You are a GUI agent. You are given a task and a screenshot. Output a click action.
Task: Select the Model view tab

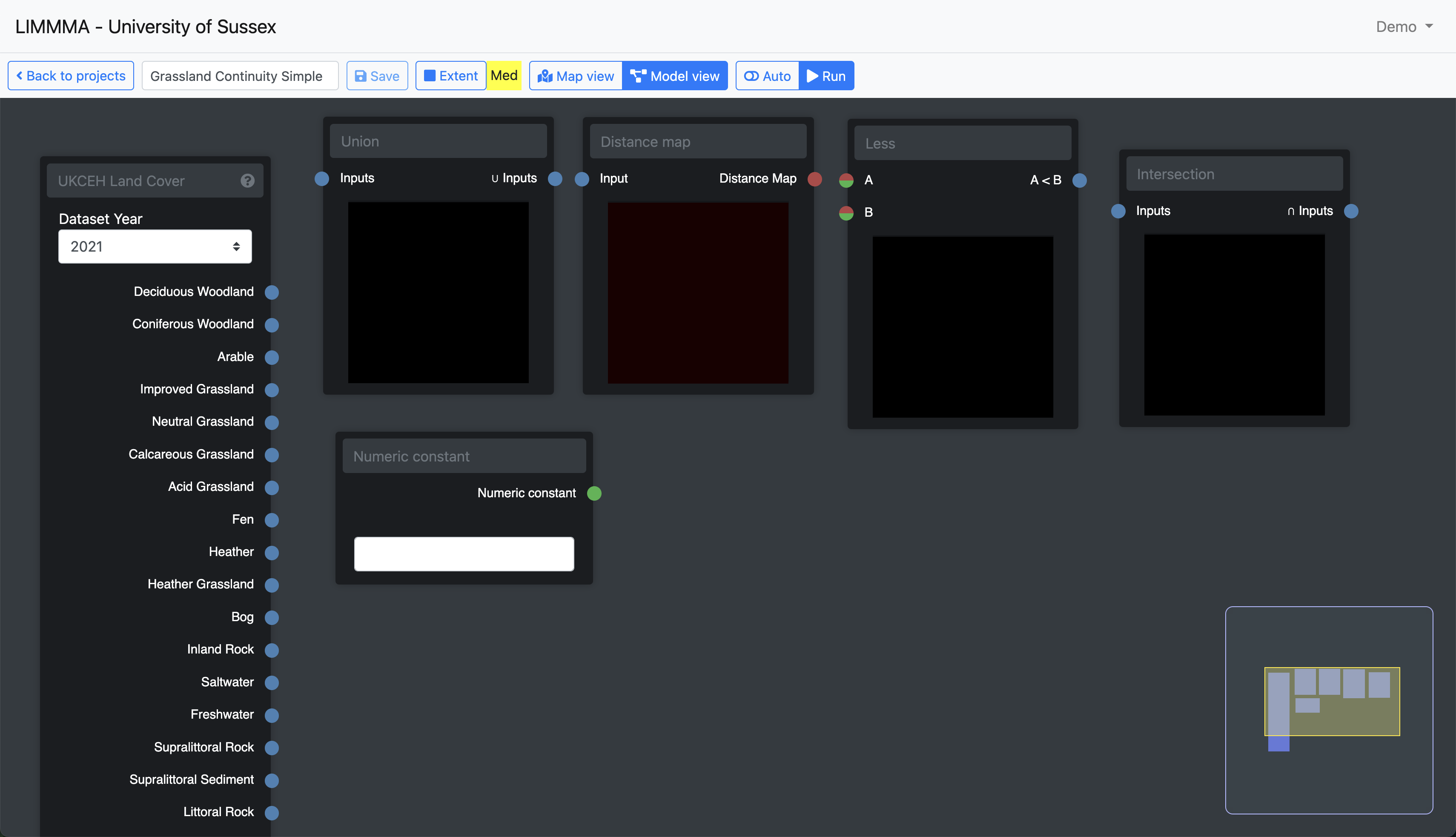pos(675,76)
